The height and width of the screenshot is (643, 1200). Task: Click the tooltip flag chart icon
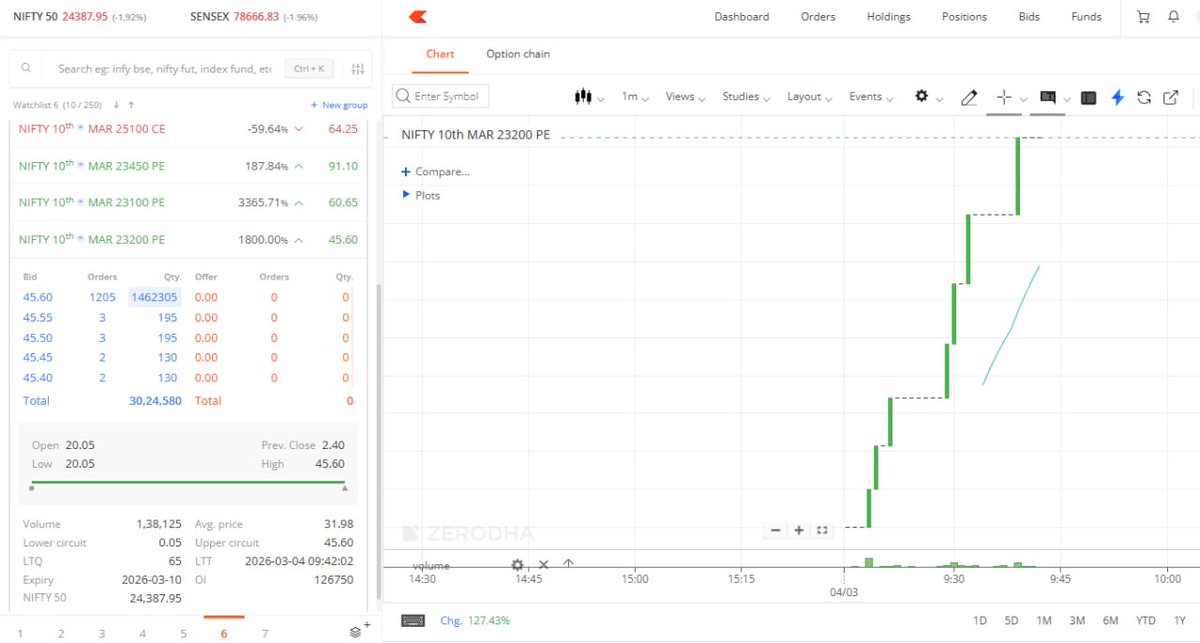[1048, 97]
